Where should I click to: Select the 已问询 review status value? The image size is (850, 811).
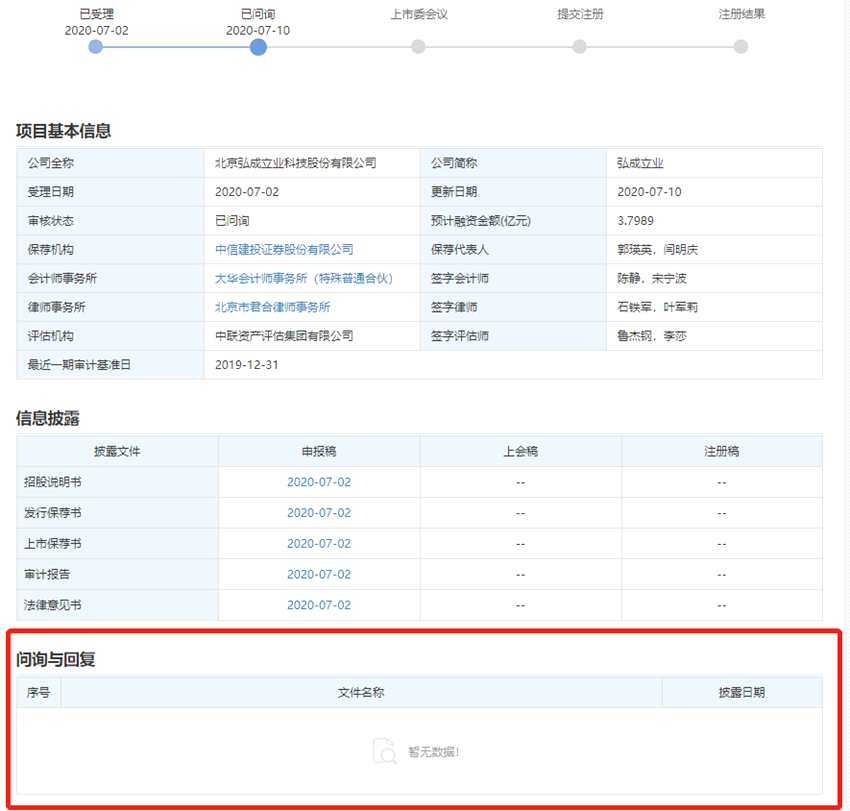tap(232, 221)
